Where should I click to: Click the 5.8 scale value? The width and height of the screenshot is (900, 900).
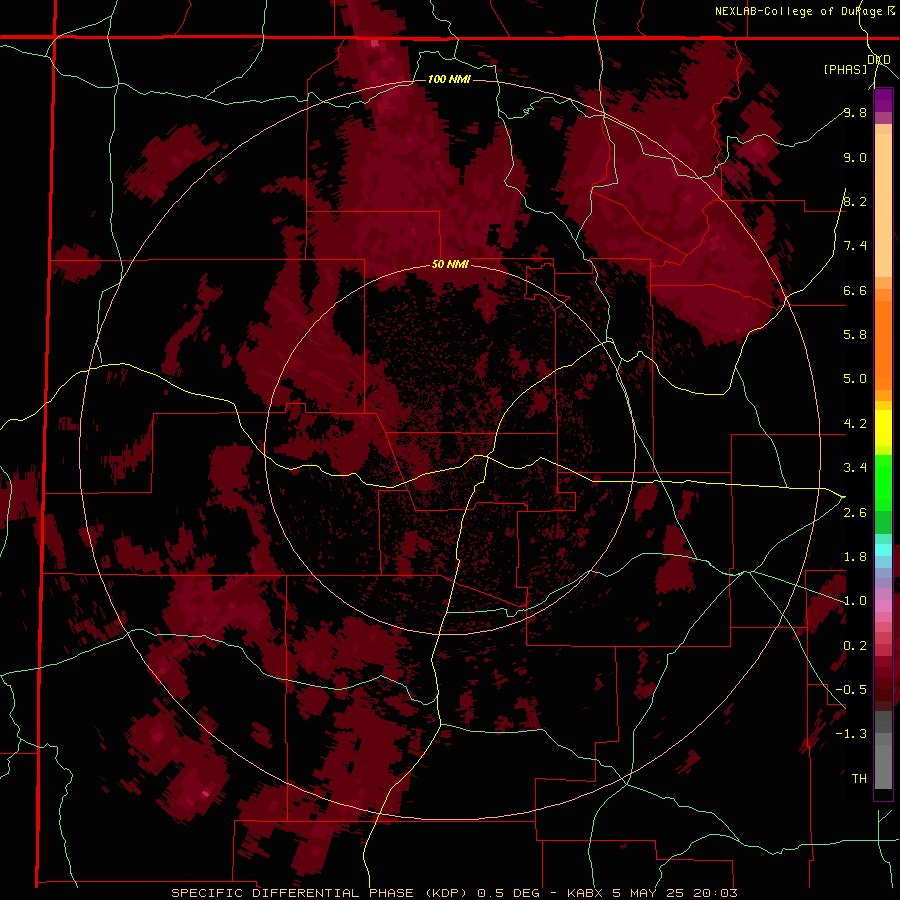point(855,335)
